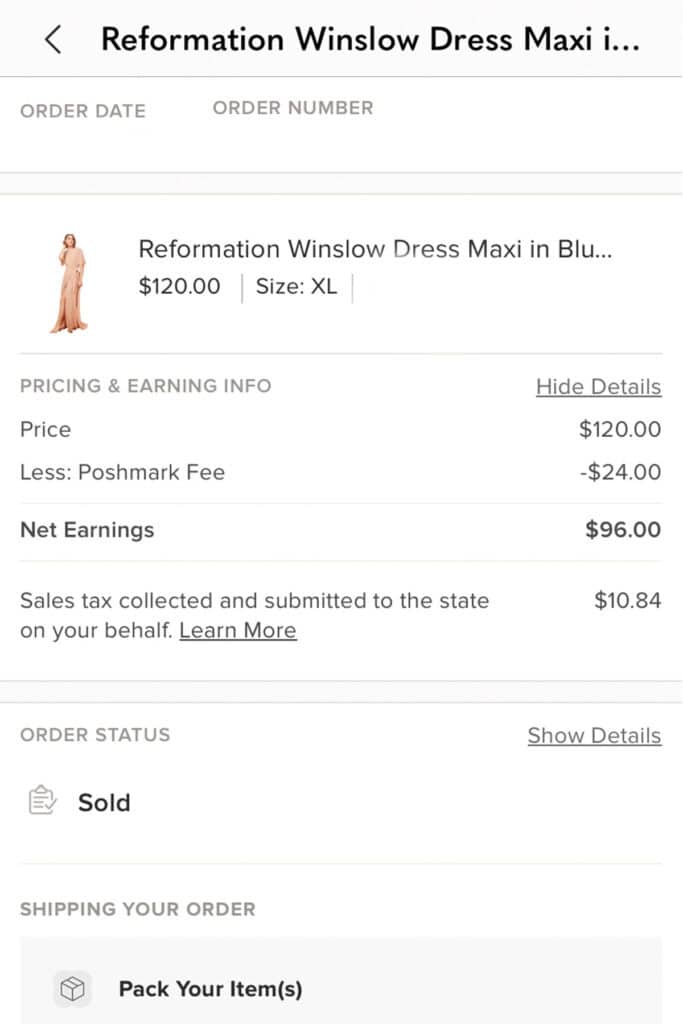Image resolution: width=683 pixels, height=1024 pixels.
Task: Tap the ORDER NUMBER field label
Action: coord(293,108)
